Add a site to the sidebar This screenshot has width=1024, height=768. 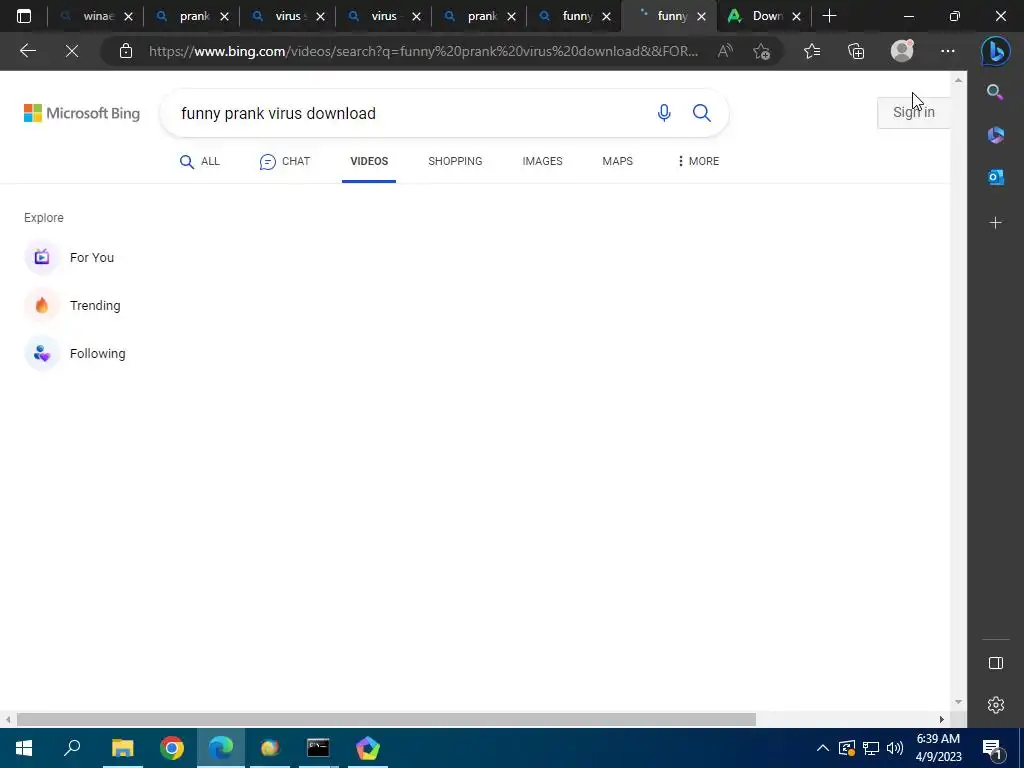(995, 223)
